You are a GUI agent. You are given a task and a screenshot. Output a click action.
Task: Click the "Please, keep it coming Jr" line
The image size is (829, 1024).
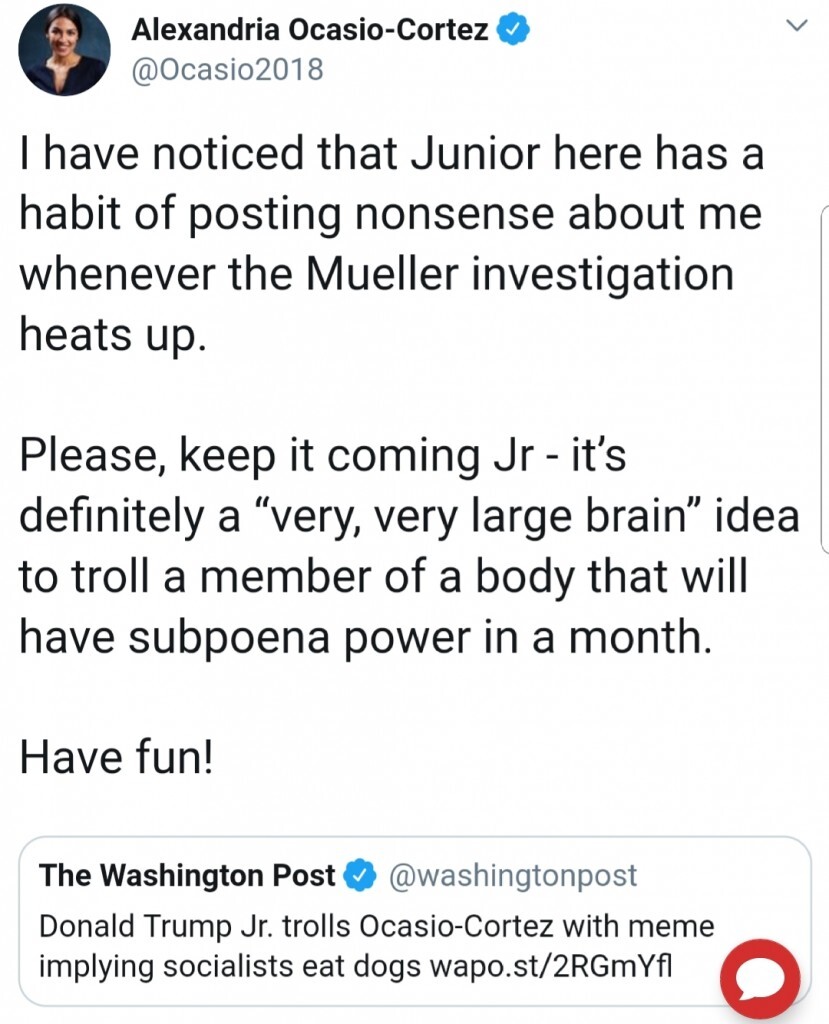point(320,455)
